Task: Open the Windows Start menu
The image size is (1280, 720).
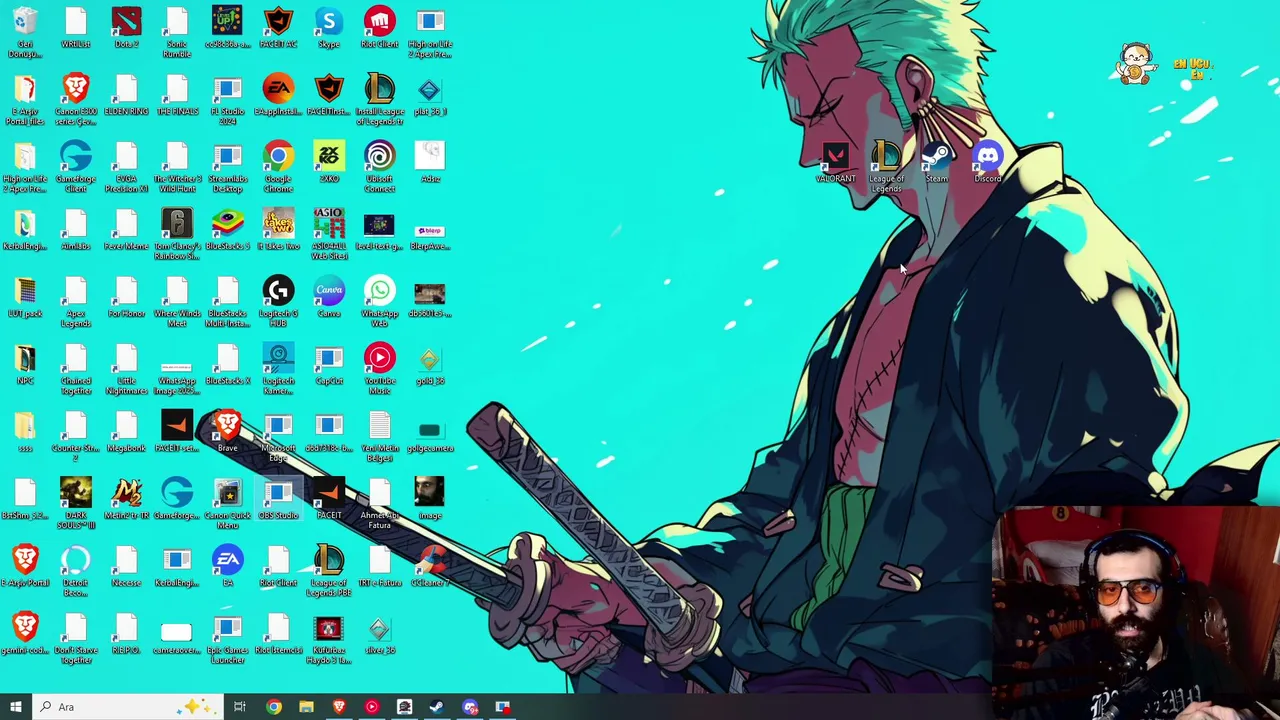Action: point(15,707)
